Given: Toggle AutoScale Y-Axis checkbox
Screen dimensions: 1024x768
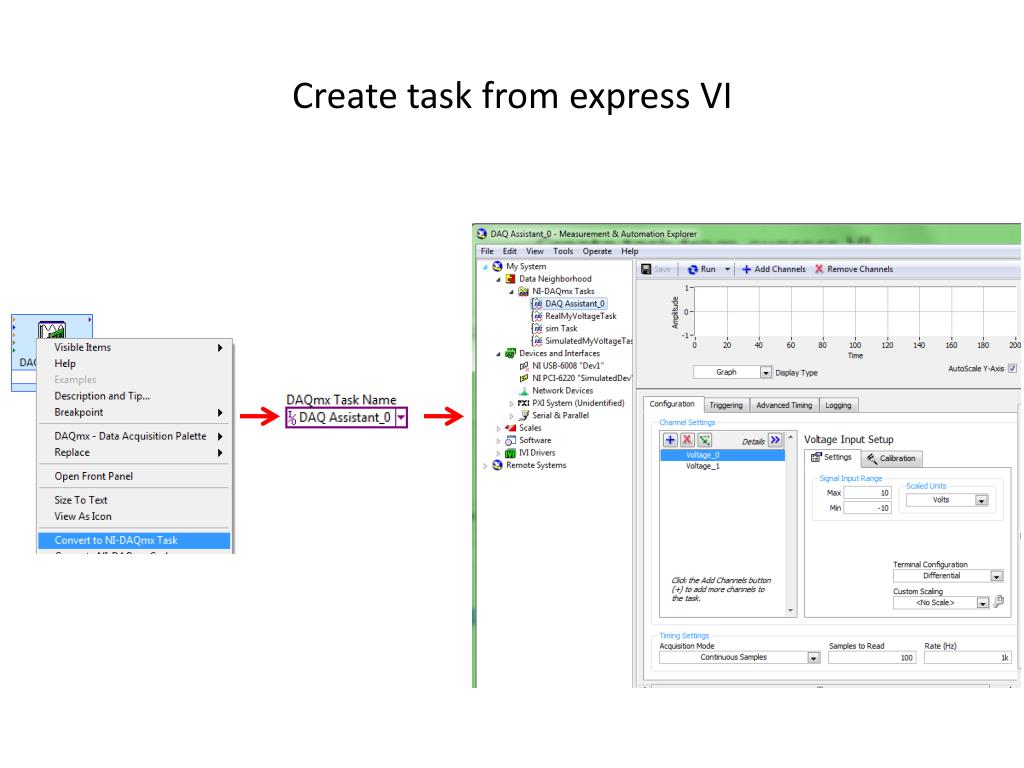Looking at the screenshot, I should click(1012, 368).
